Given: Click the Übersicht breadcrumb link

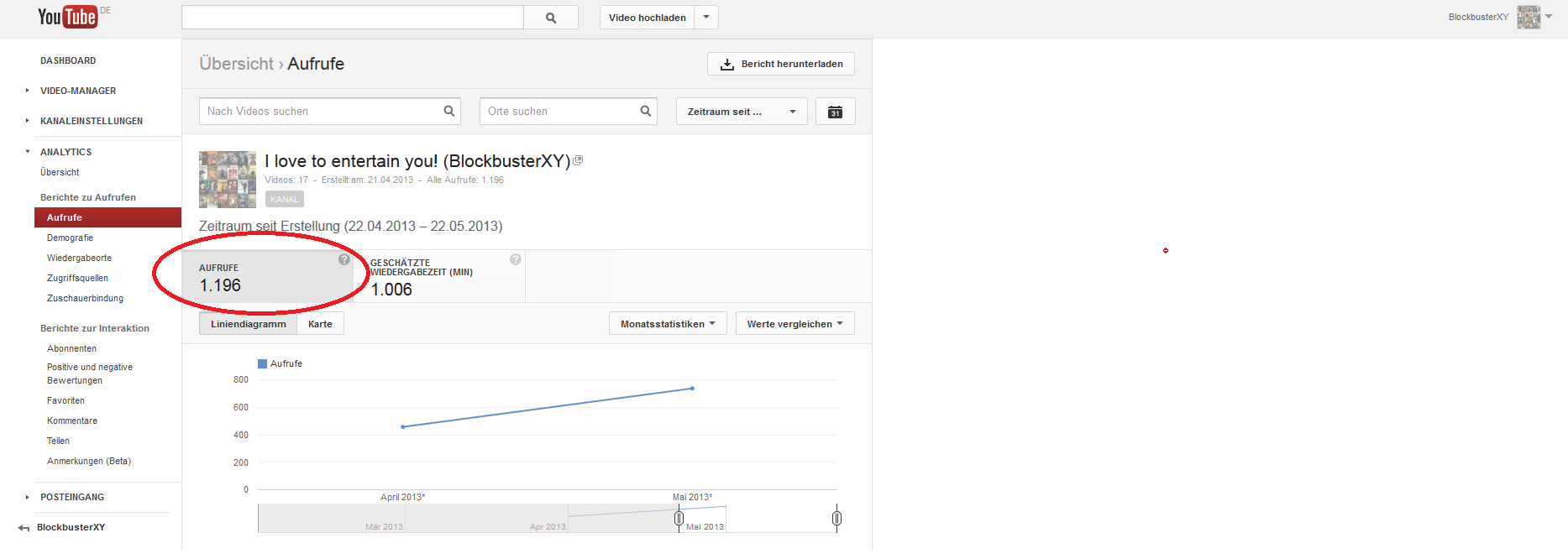Looking at the screenshot, I should point(236,64).
